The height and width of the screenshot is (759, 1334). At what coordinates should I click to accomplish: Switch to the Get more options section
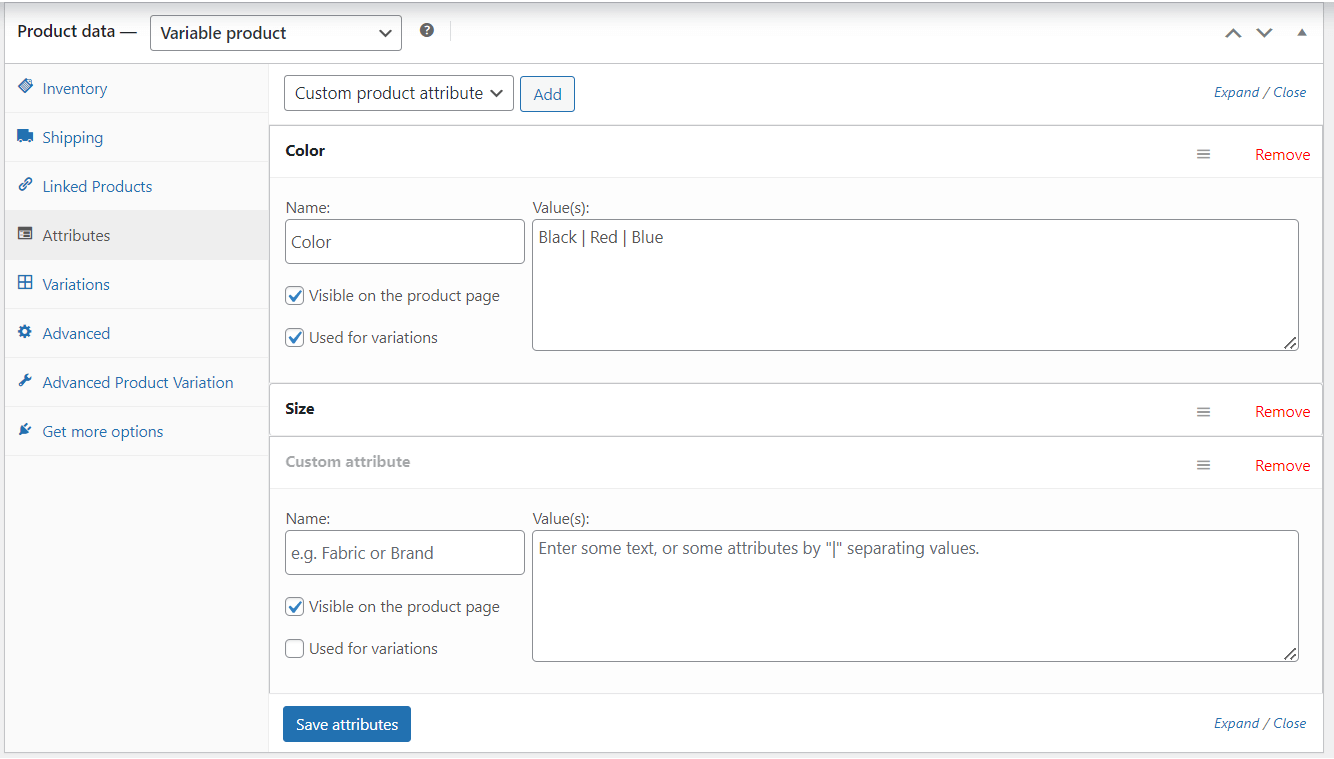click(x=102, y=431)
